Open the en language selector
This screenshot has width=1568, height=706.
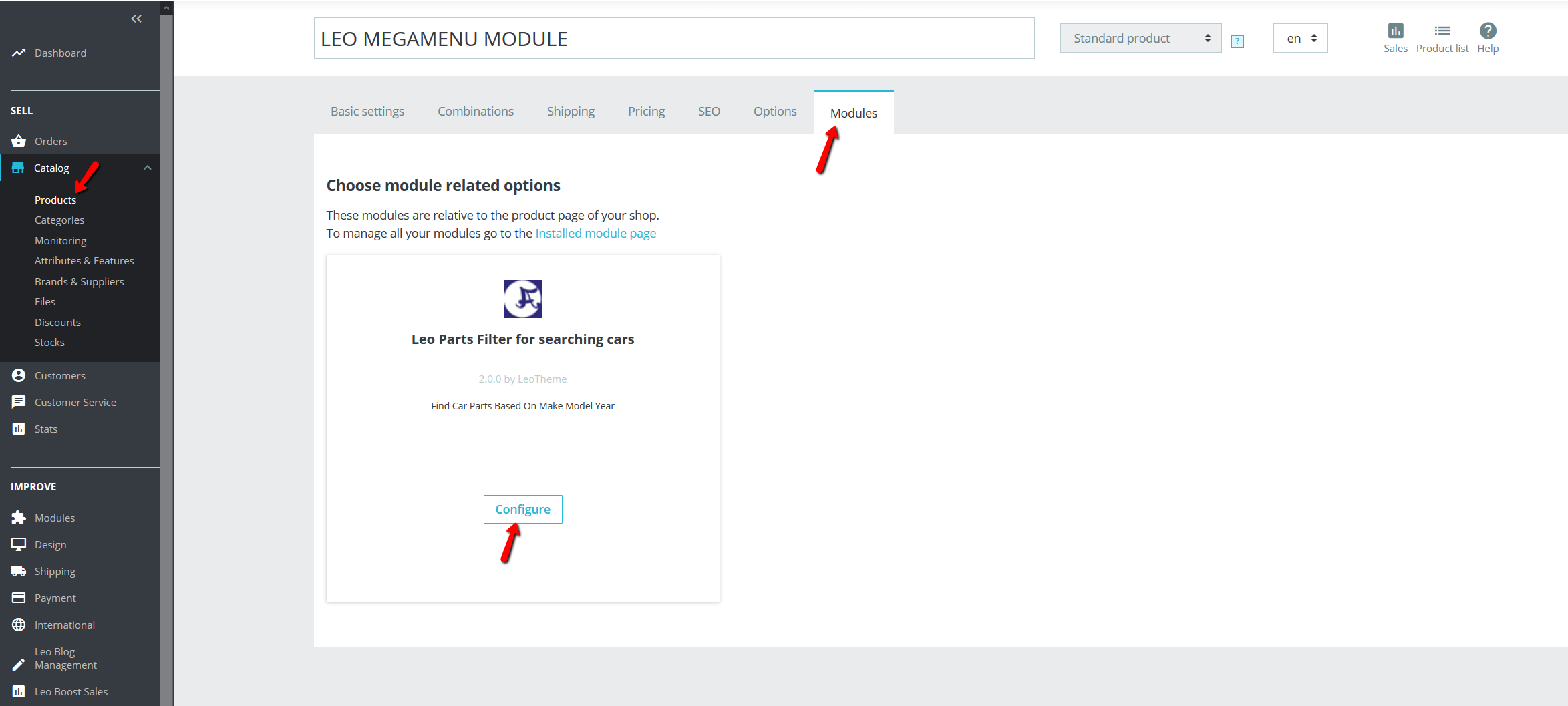click(x=1300, y=39)
